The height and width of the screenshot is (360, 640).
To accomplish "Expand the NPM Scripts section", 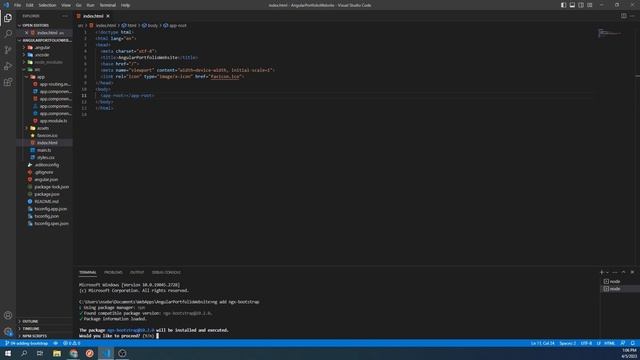I will [x=44, y=336].
